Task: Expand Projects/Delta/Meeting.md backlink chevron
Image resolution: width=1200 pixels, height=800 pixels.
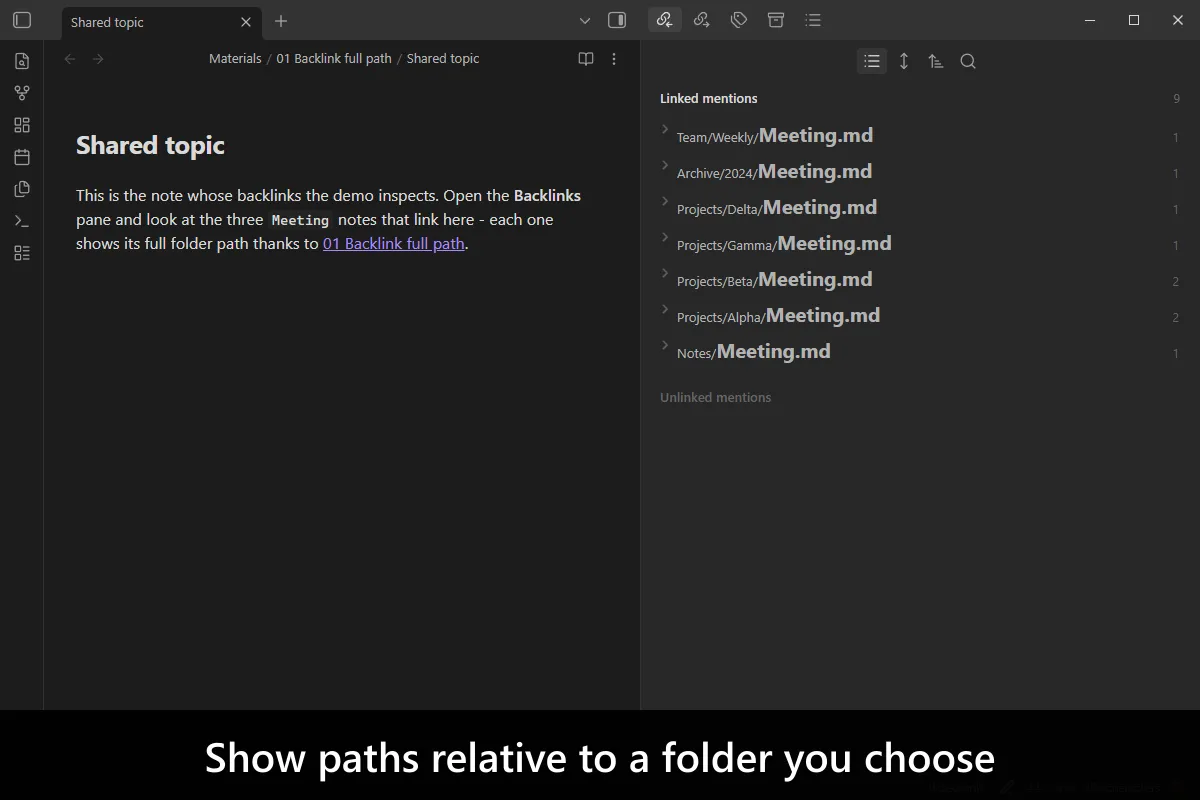Action: coord(665,202)
